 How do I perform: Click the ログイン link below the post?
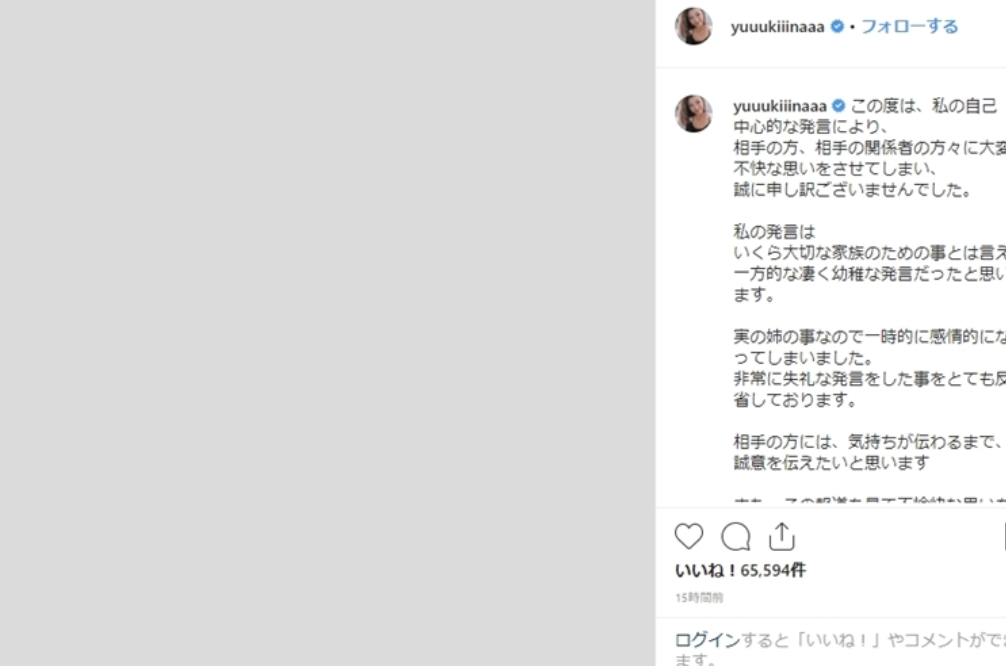point(708,640)
